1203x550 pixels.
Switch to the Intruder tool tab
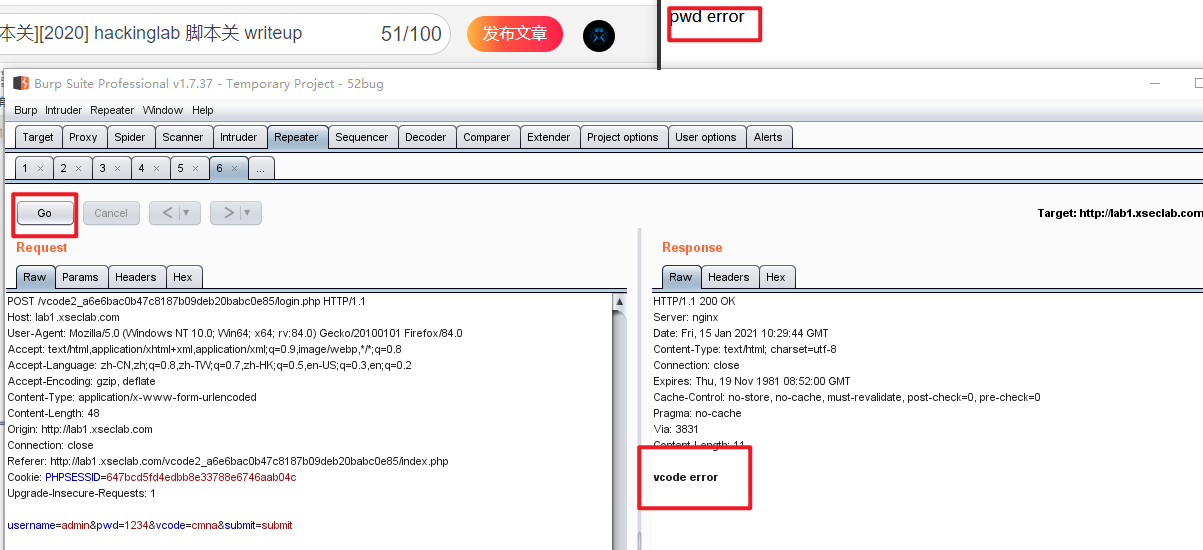tap(239, 137)
